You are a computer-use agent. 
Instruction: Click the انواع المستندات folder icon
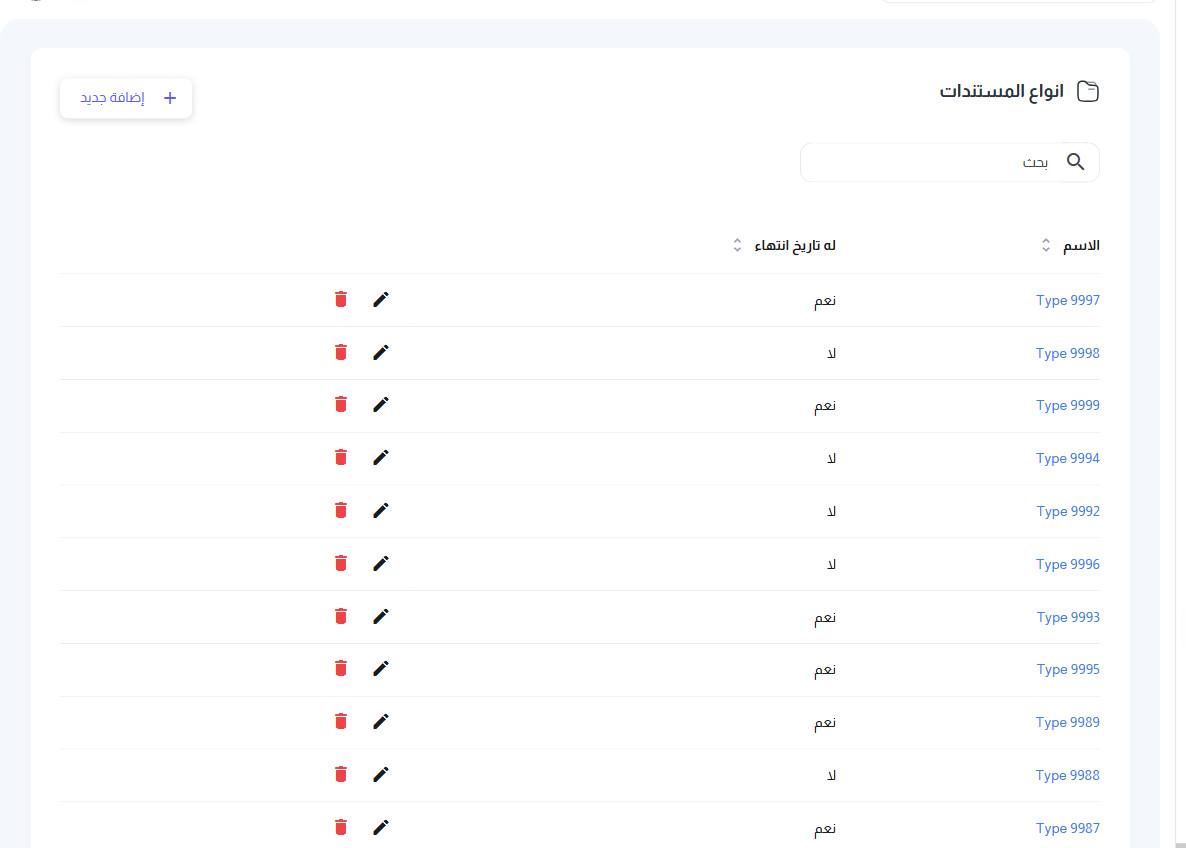tap(1088, 92)
